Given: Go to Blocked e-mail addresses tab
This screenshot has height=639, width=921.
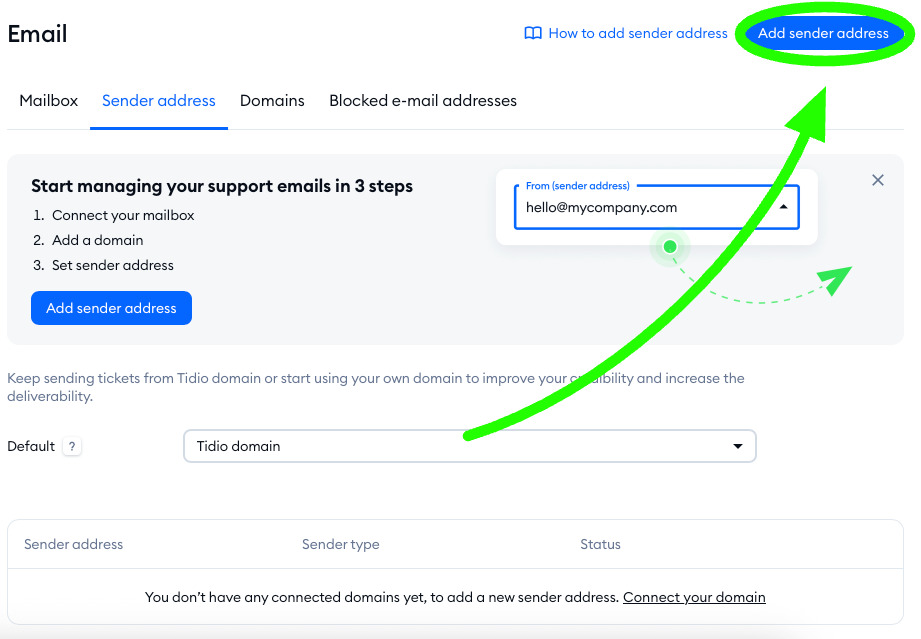Looking at the screenshot, I should pyautogui.click(x=423, y=101).
